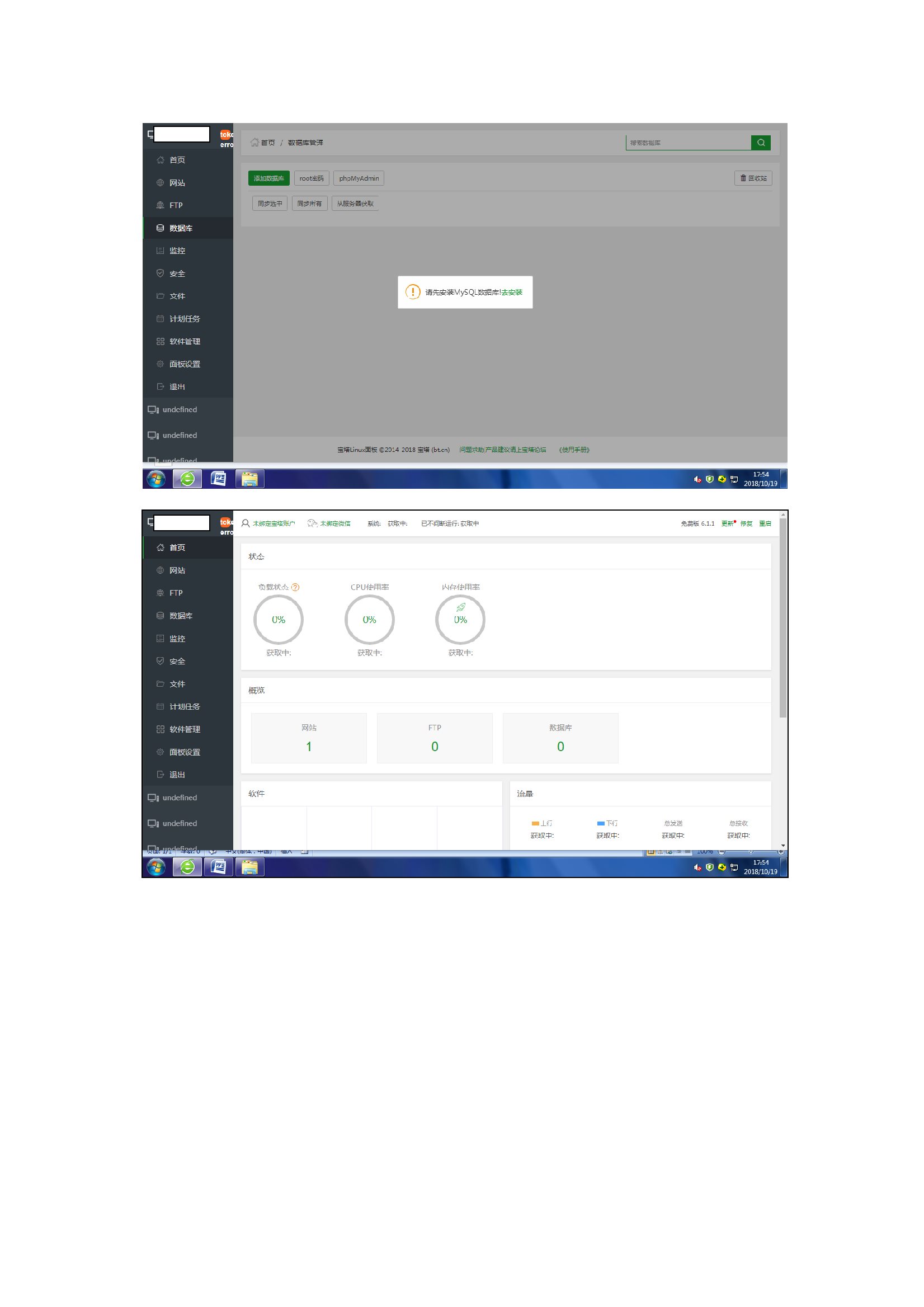The height and width of the screenshot is (1307, 924).
Task: Click the rocket icon in 内存使用率 gauge
Action: point(460,607)
